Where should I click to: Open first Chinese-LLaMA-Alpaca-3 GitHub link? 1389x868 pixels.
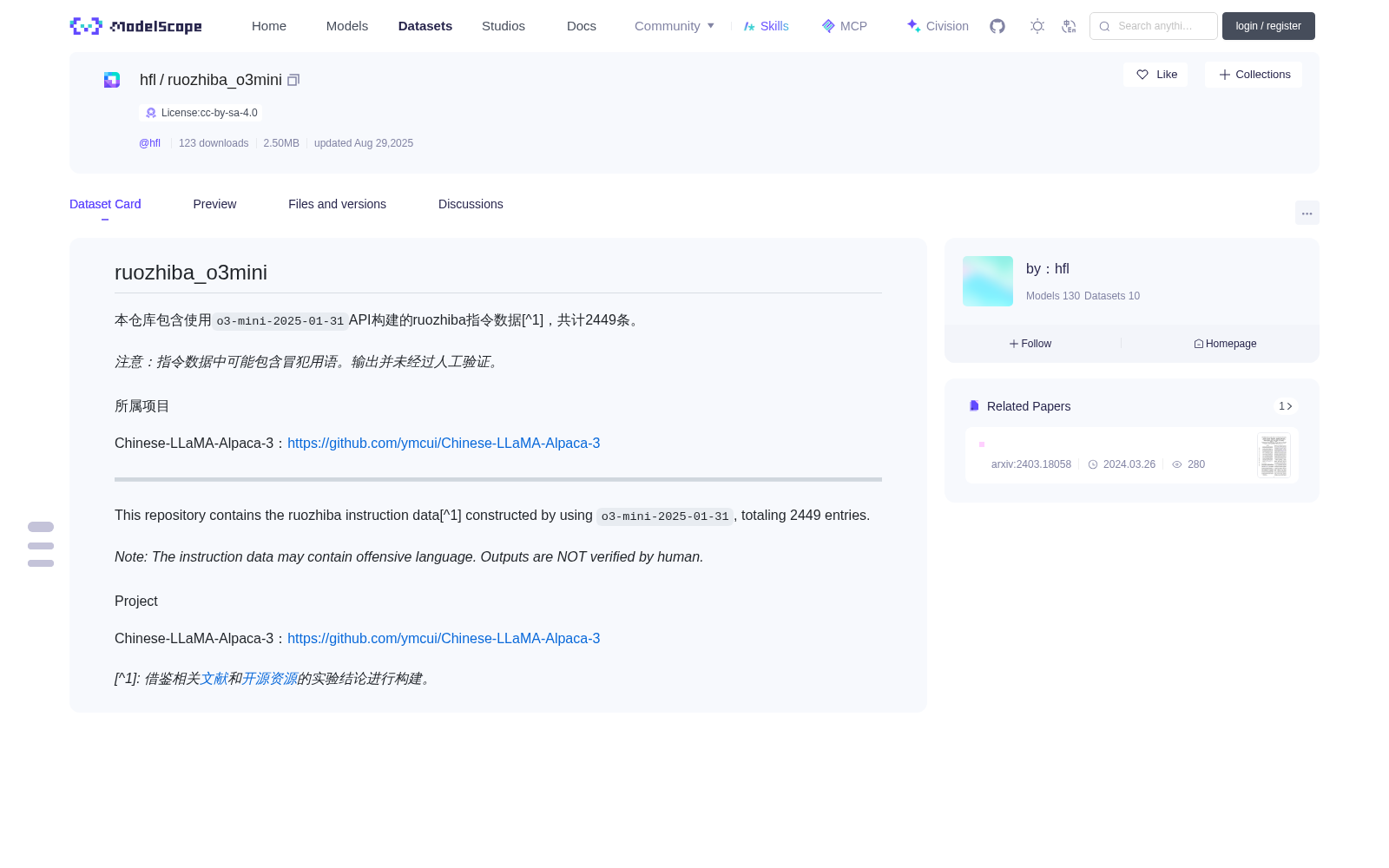coord(444,444)
